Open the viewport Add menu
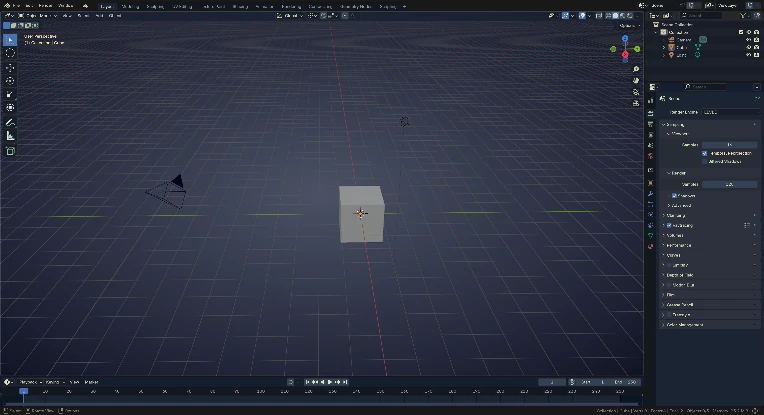Viewport: 764px width, 415px height. [99, 16]
